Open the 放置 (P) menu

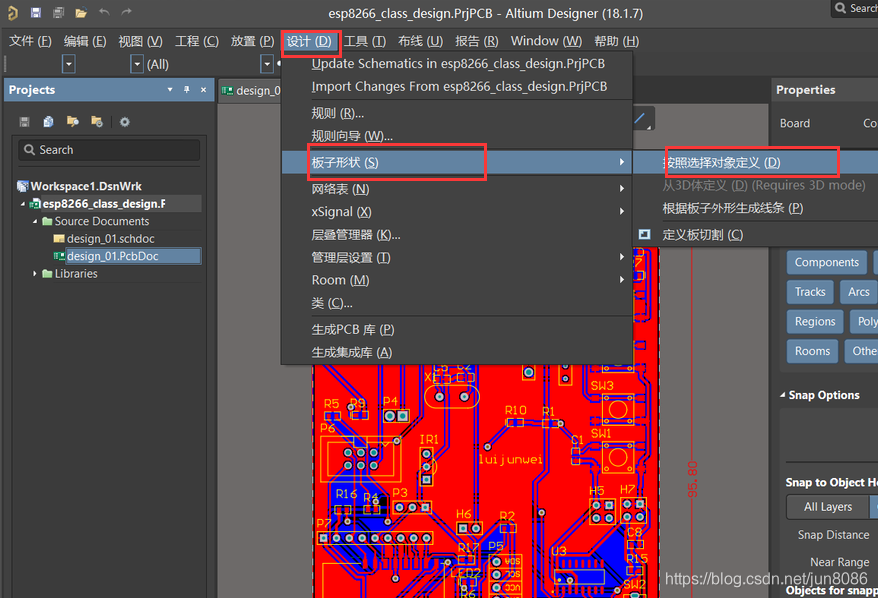point(252,41)
